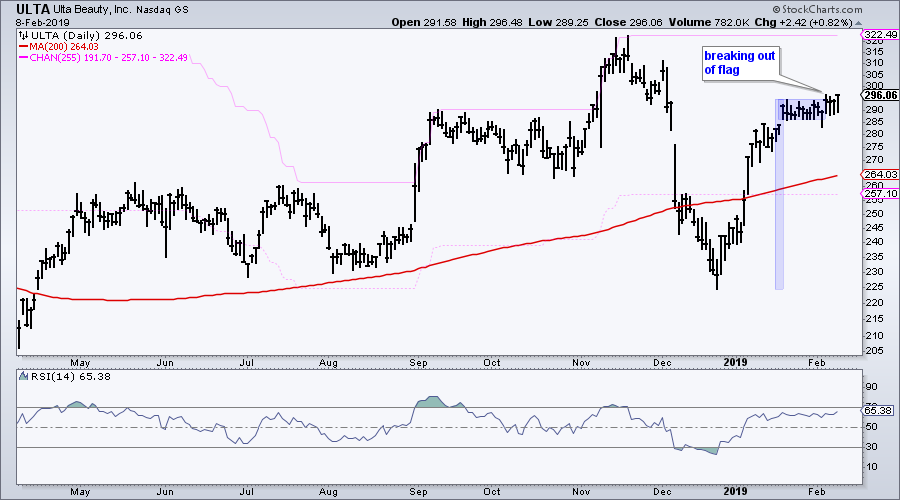
Task: Click the 296.06 last price tag on axis
Action: point(881,95)
